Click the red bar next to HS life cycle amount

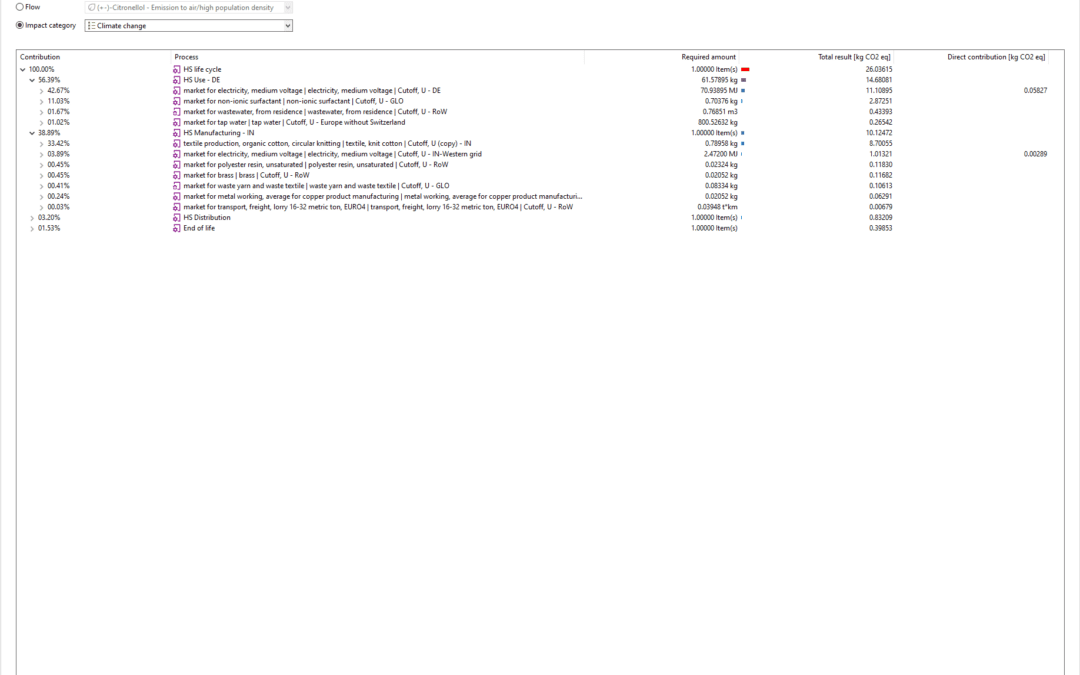tap(745, 70)
